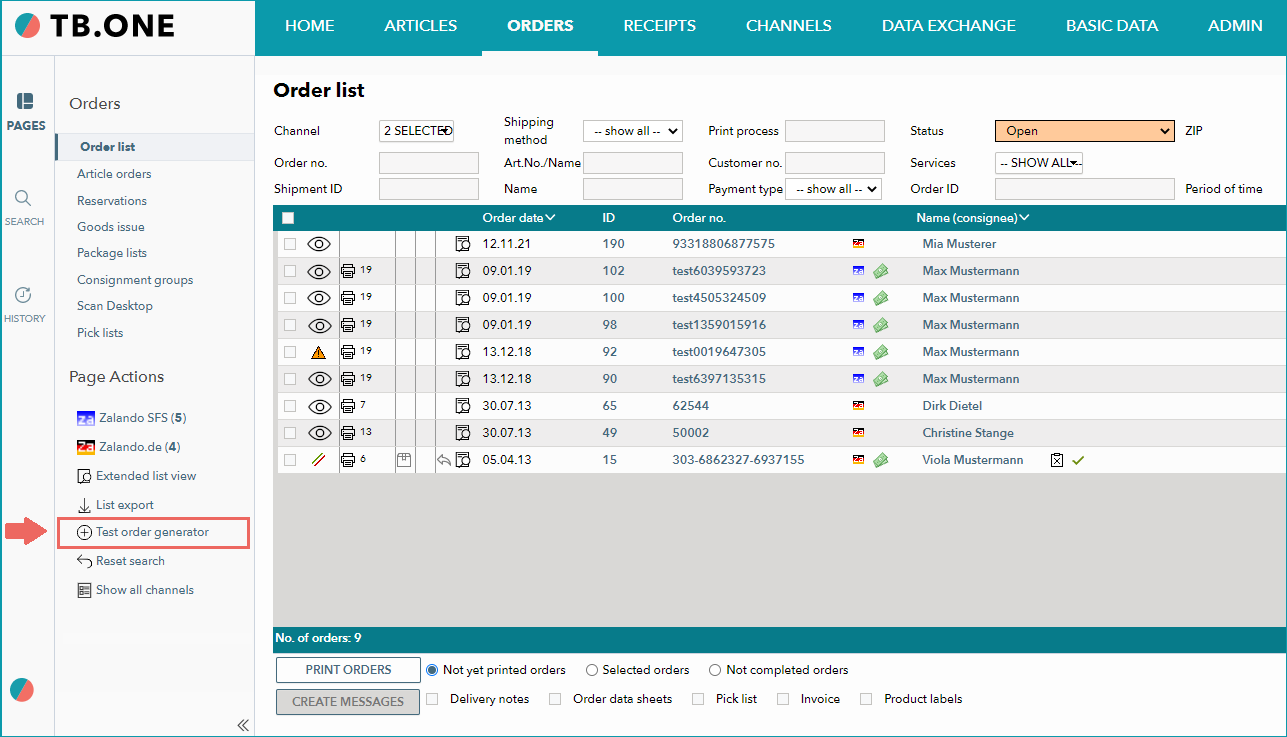Open the DATA EXCHANGE tab
Viewport: 1287px width, 737px height.
pos(949,26)
